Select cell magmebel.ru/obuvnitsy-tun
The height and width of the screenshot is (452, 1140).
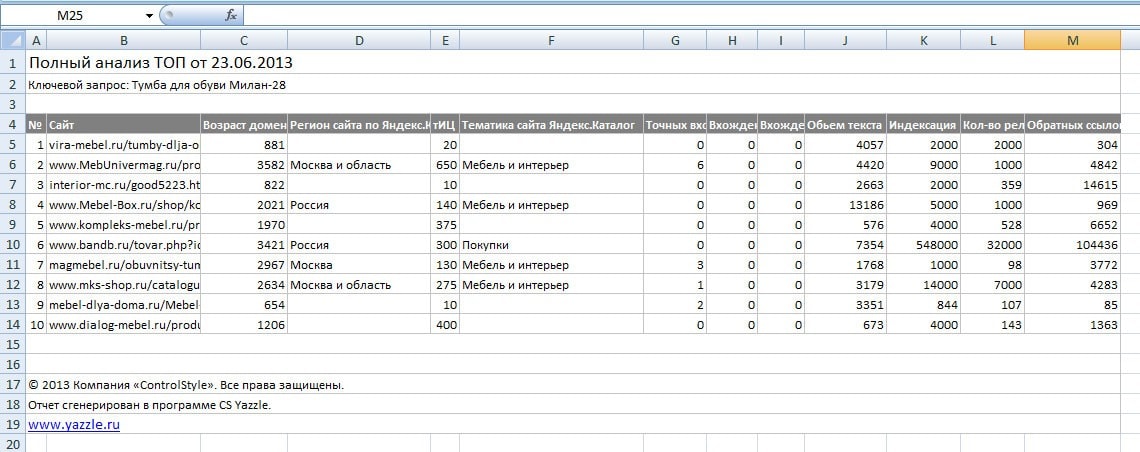[124, 265]
